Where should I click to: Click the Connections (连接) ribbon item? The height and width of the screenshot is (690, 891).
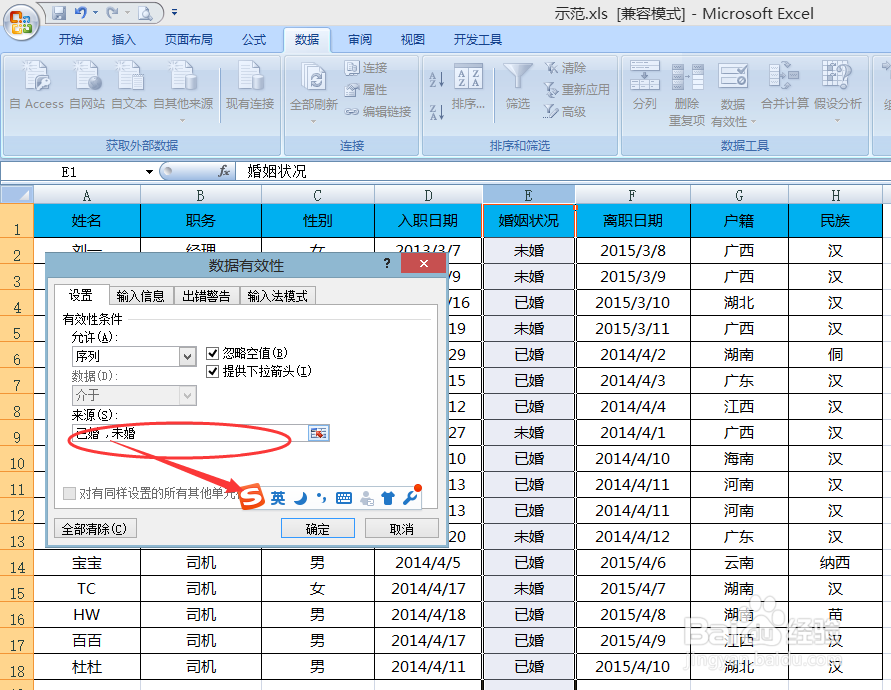[366, 68]
